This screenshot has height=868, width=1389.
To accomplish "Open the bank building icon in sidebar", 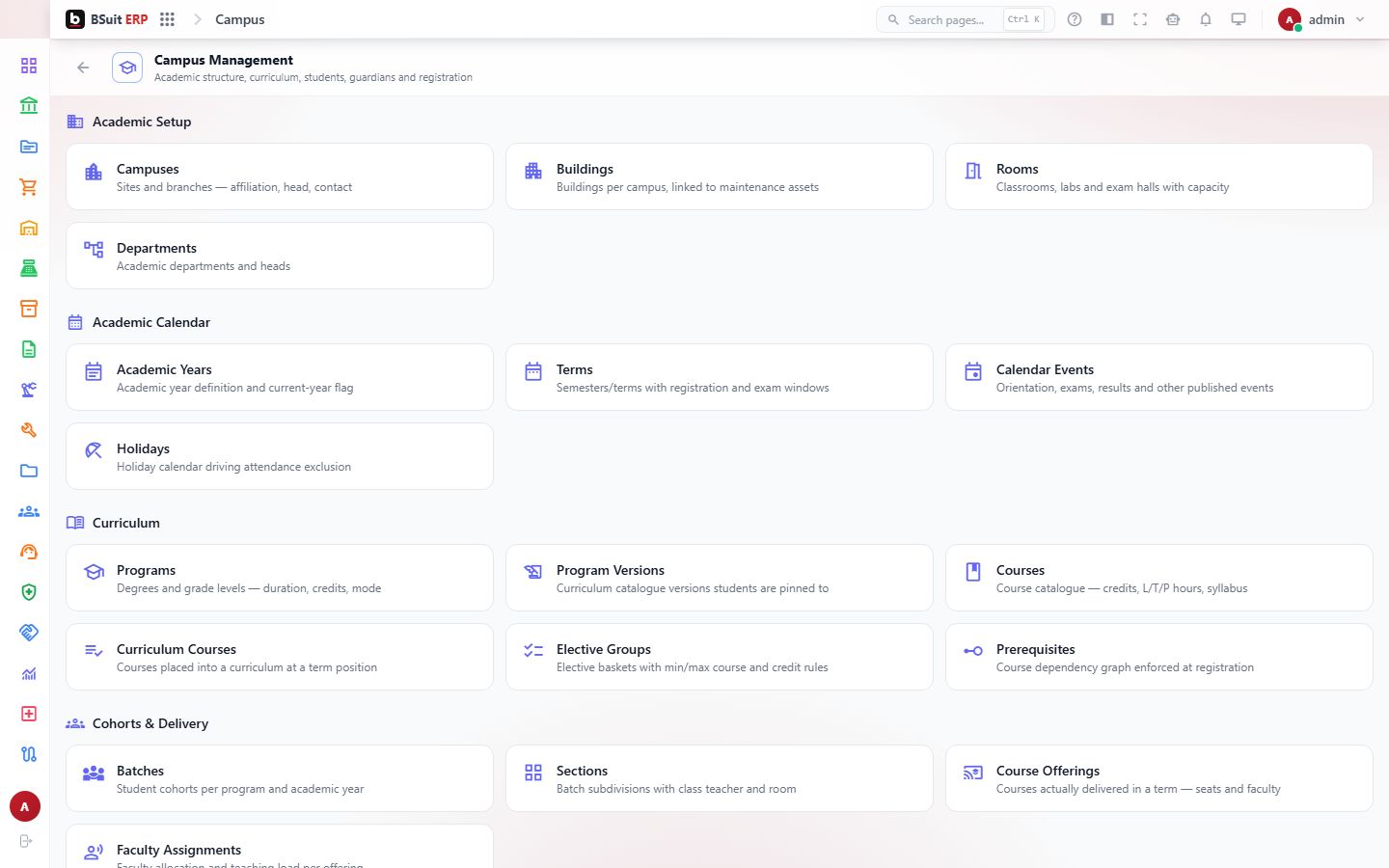I will click(29, 106).
